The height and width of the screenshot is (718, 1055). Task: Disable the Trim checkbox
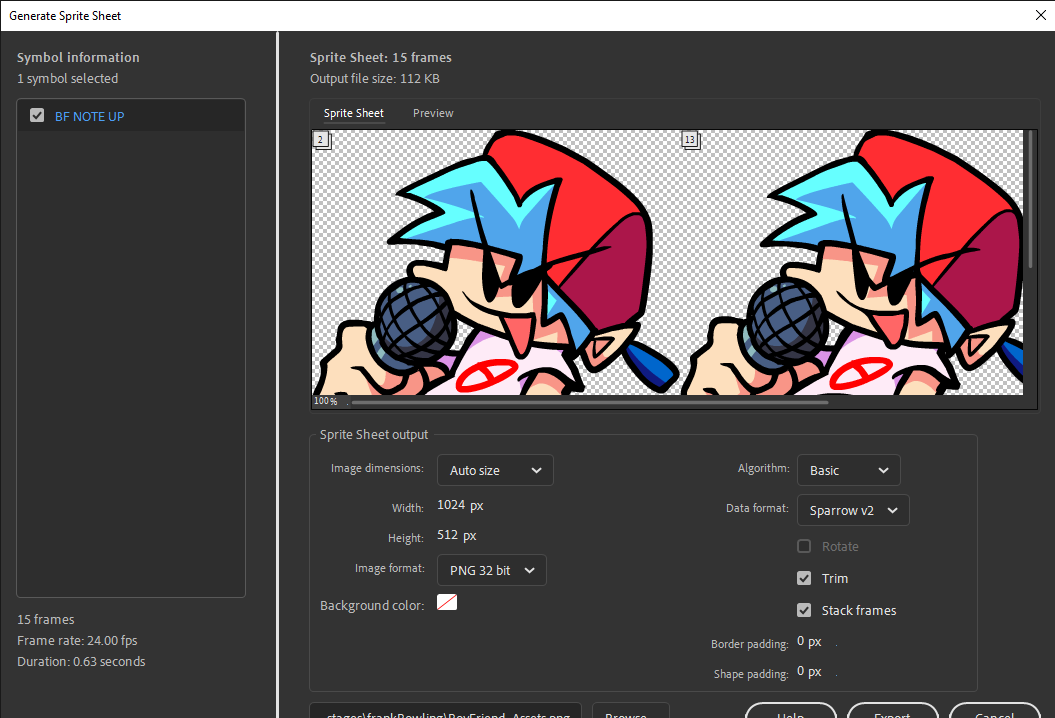[804, 578]
